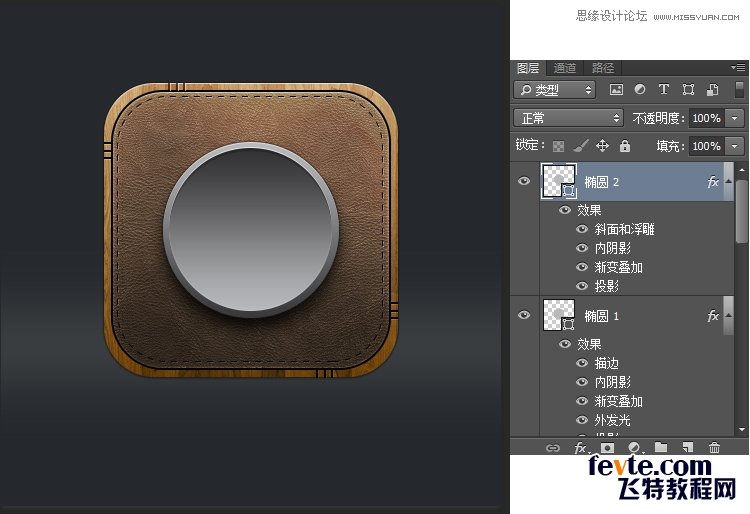Toggle 内阴影 visibility under 椭圆 1
This screenshot has height=514, width=750.
click(x=582, y=382)
